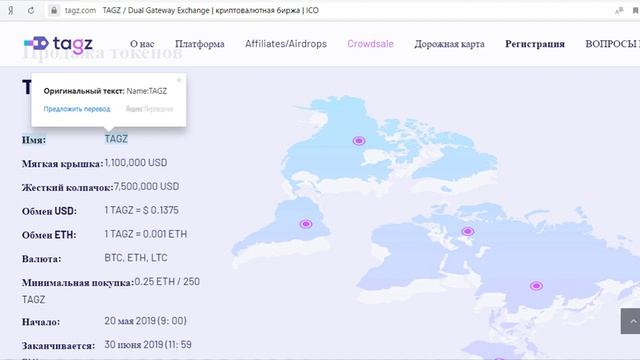This screenshot has width=640, height=360.
Task: Click the Оригинальный текст: Name:TAGZ line
Action: click(105, 91)
